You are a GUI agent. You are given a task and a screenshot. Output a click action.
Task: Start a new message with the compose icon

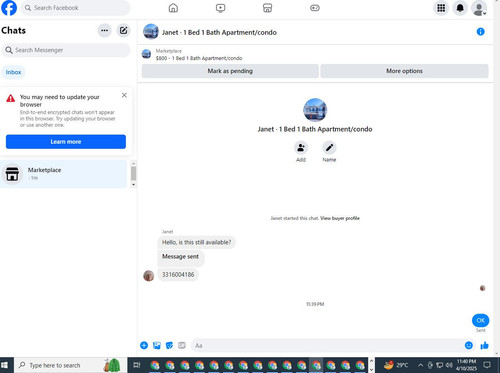[x=123, y=31]
